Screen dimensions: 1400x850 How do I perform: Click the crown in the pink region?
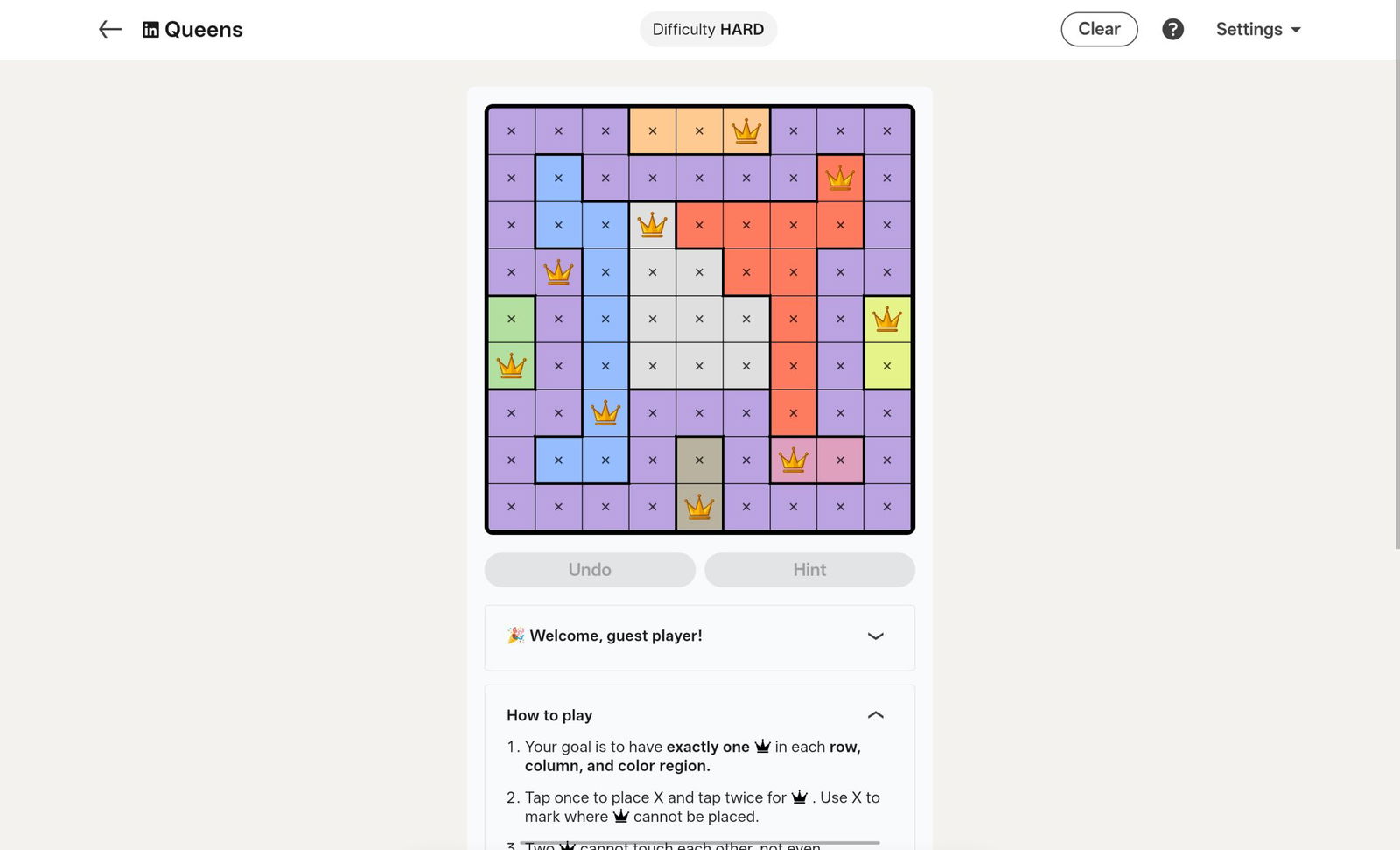pyautogui.click(x=793, y=460)
